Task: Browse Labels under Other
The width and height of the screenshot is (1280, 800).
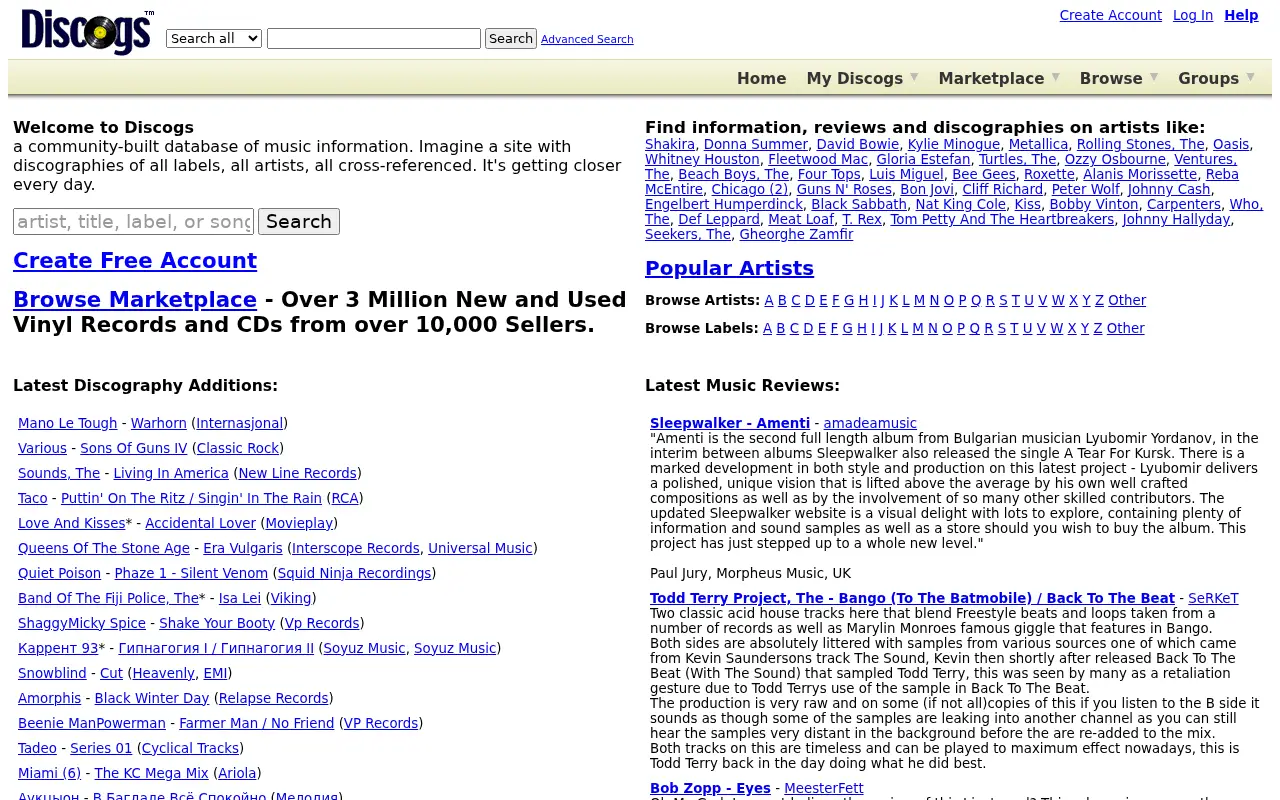Action: pyautogui.click(x=1125, y=328)
